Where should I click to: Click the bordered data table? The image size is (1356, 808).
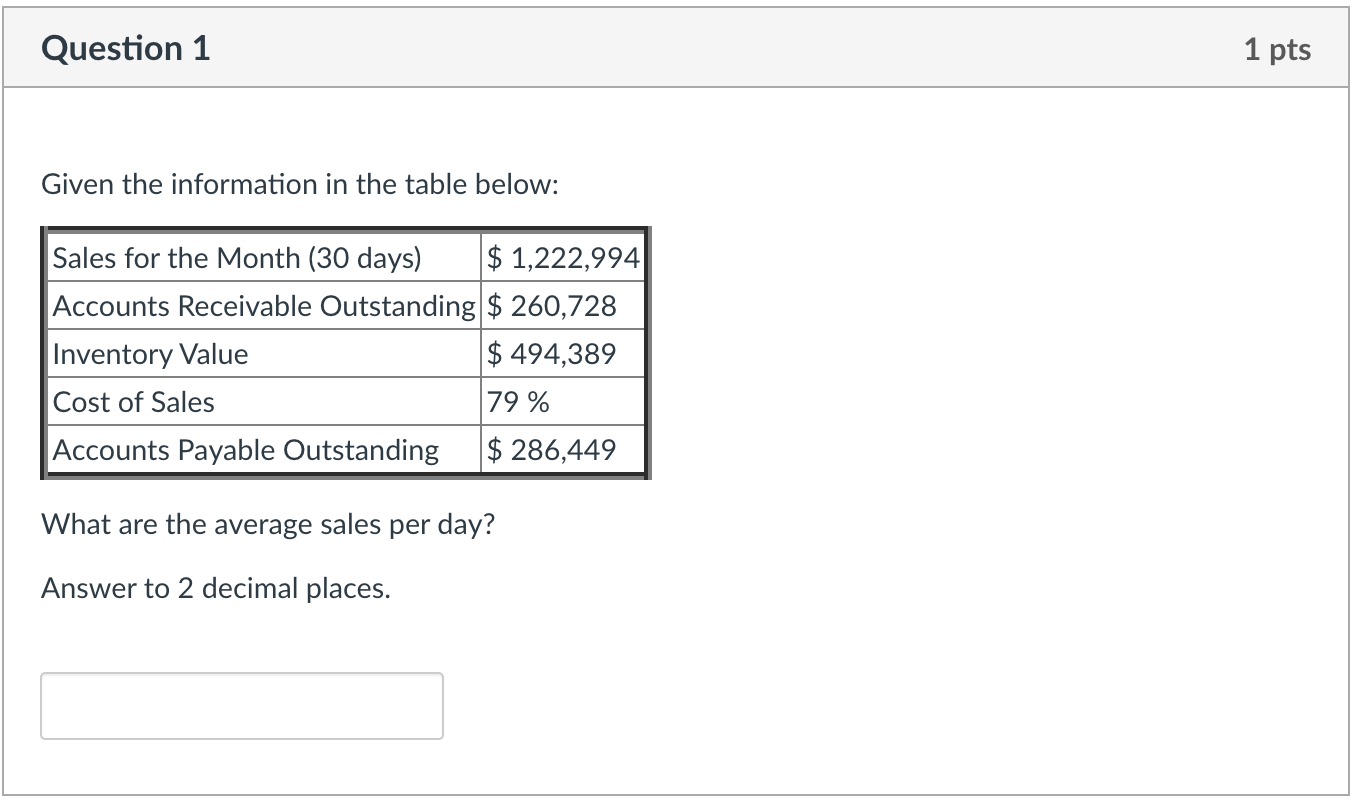tap(344, 353)
